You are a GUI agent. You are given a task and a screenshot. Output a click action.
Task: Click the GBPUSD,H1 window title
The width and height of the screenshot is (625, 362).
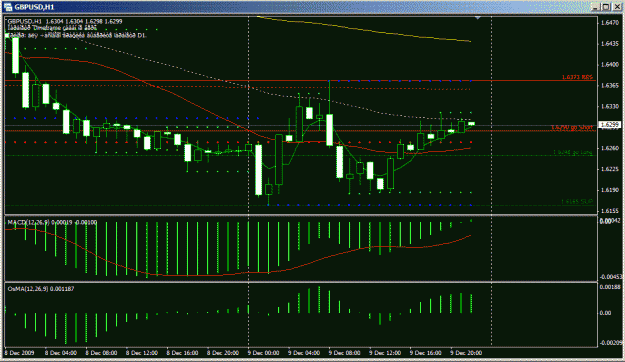tap(34, 7)
